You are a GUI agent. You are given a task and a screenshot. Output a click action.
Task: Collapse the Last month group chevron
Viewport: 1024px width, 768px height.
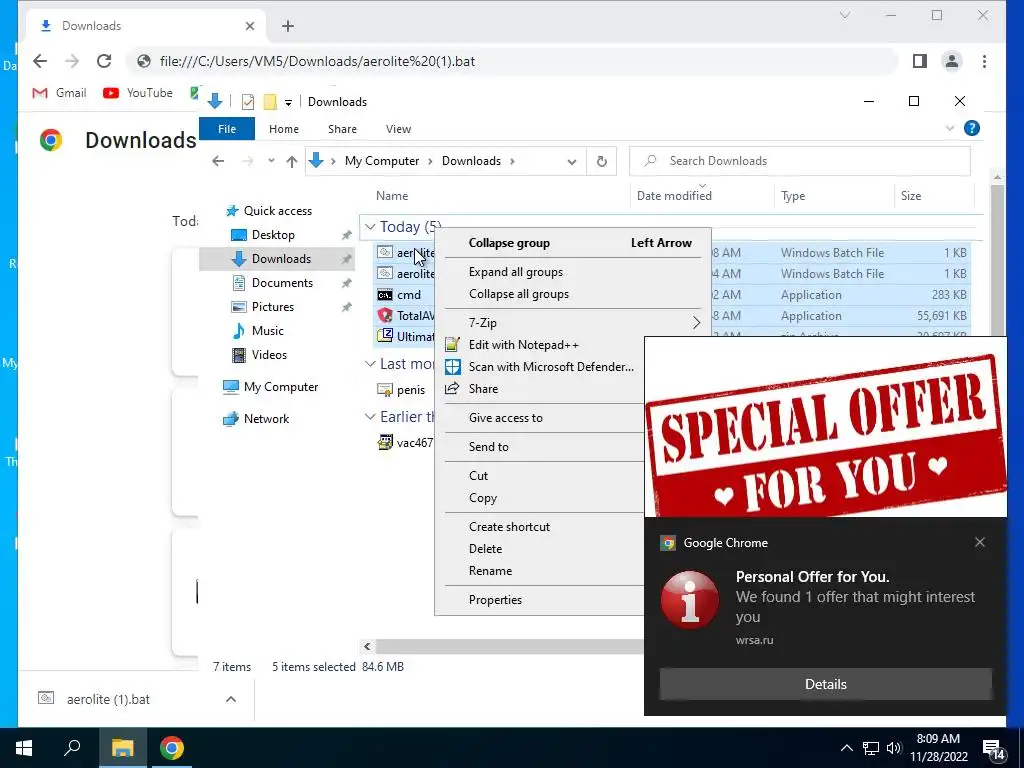370,364
